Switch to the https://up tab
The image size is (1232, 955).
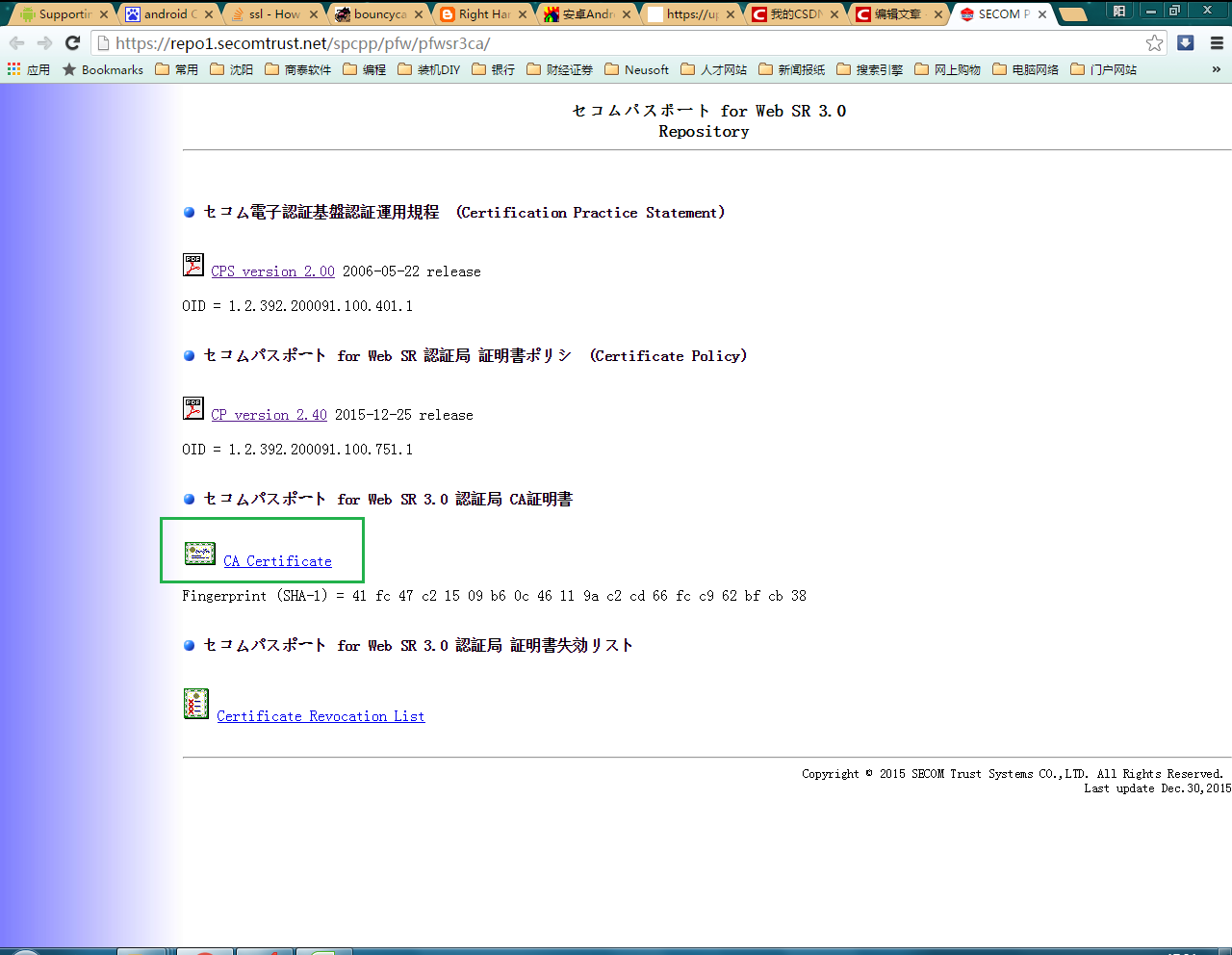pyautogui.click(x=692, y=14)
